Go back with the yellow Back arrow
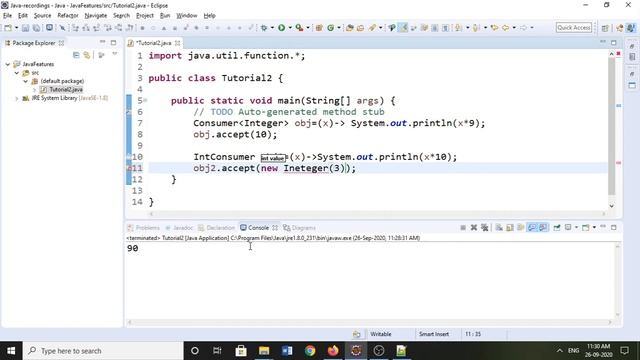 [x=505, y=28]
